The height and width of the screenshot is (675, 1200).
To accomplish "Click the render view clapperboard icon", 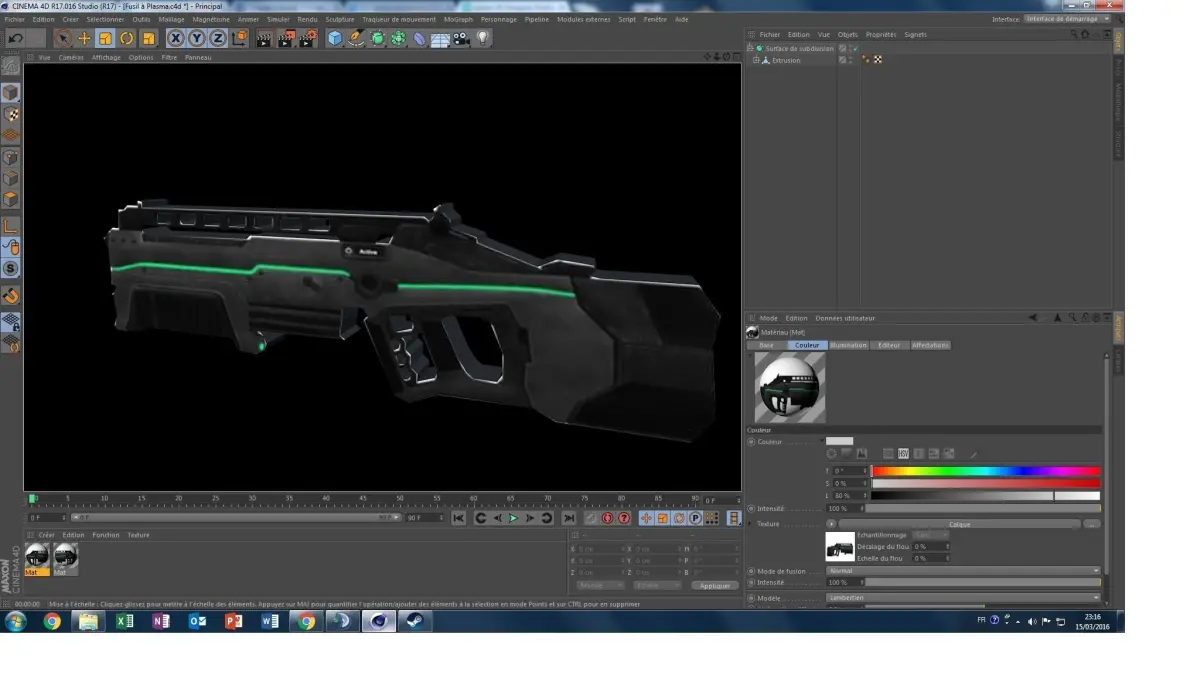I will tap(264, 38).
